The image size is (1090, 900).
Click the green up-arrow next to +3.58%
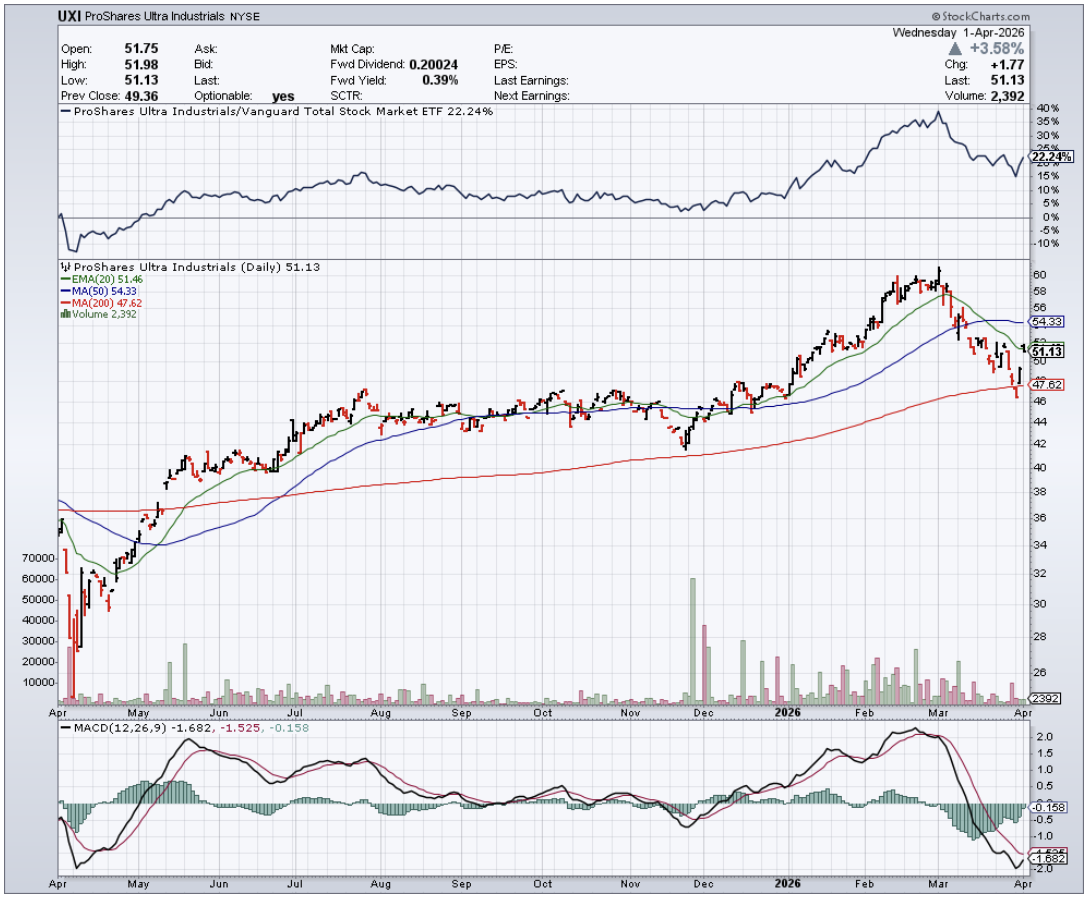tap(954, 48)
